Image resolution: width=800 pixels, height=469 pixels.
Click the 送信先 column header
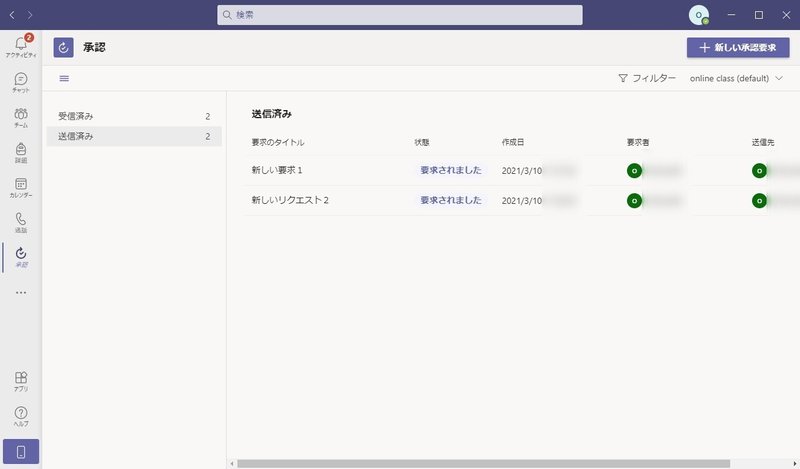[x=763, y=142]
